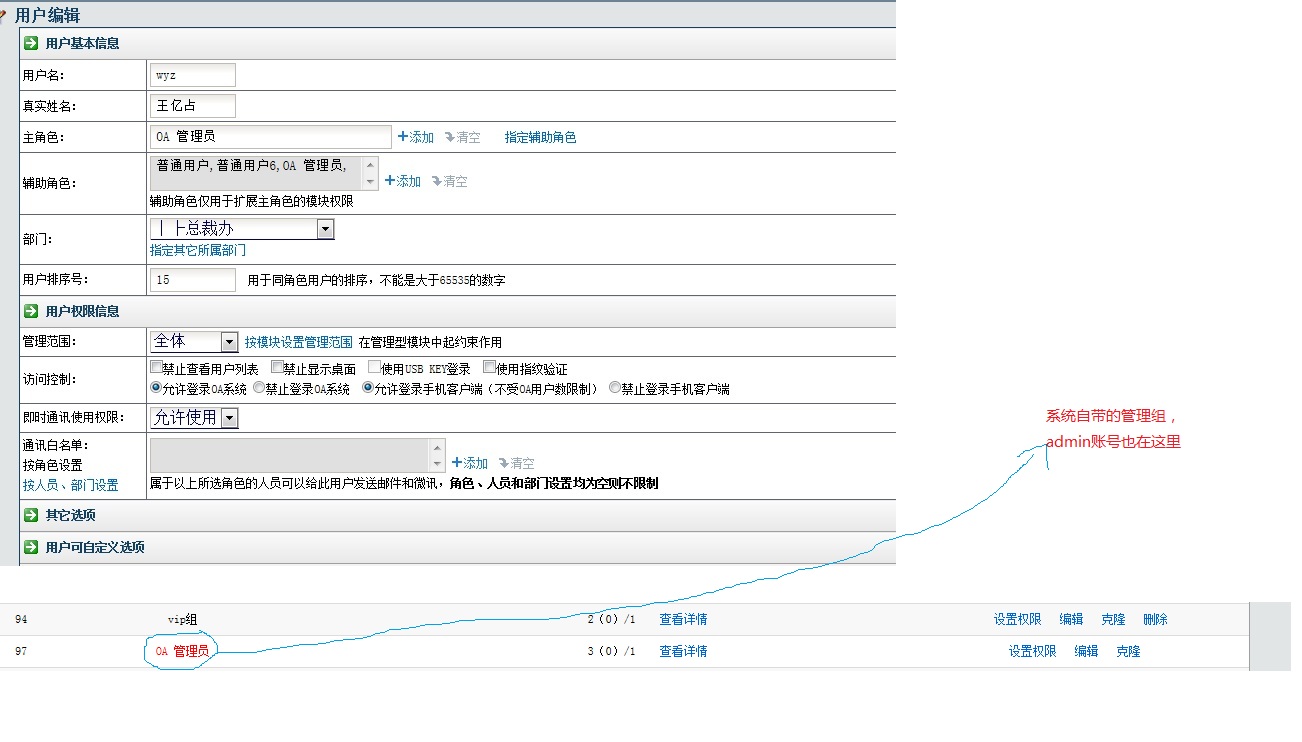Viewport: 1302px width, 742px height.
Task: Click the down arrow of 辅助角色 list scrollbar
Action: (370, 182)
